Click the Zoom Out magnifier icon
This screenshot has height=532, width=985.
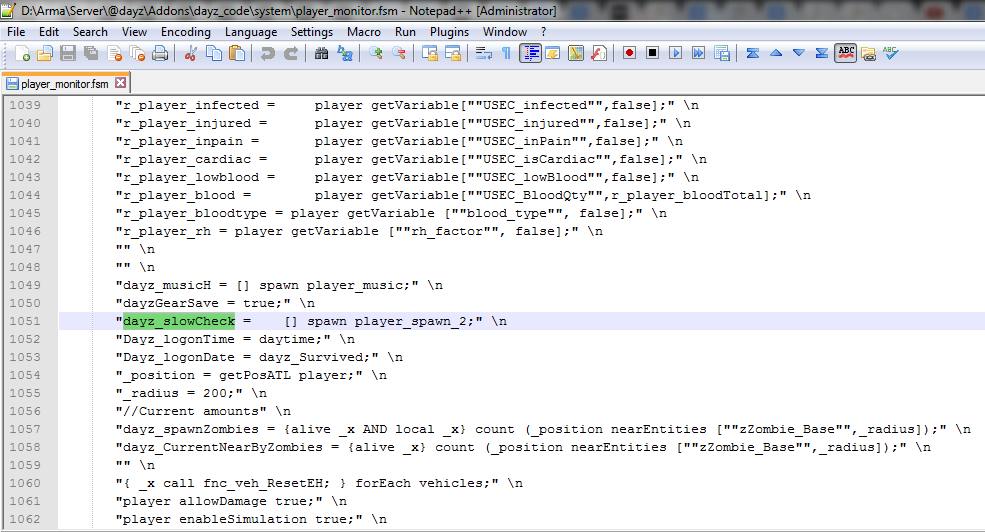pyautogui.click(x=399, y=54)
